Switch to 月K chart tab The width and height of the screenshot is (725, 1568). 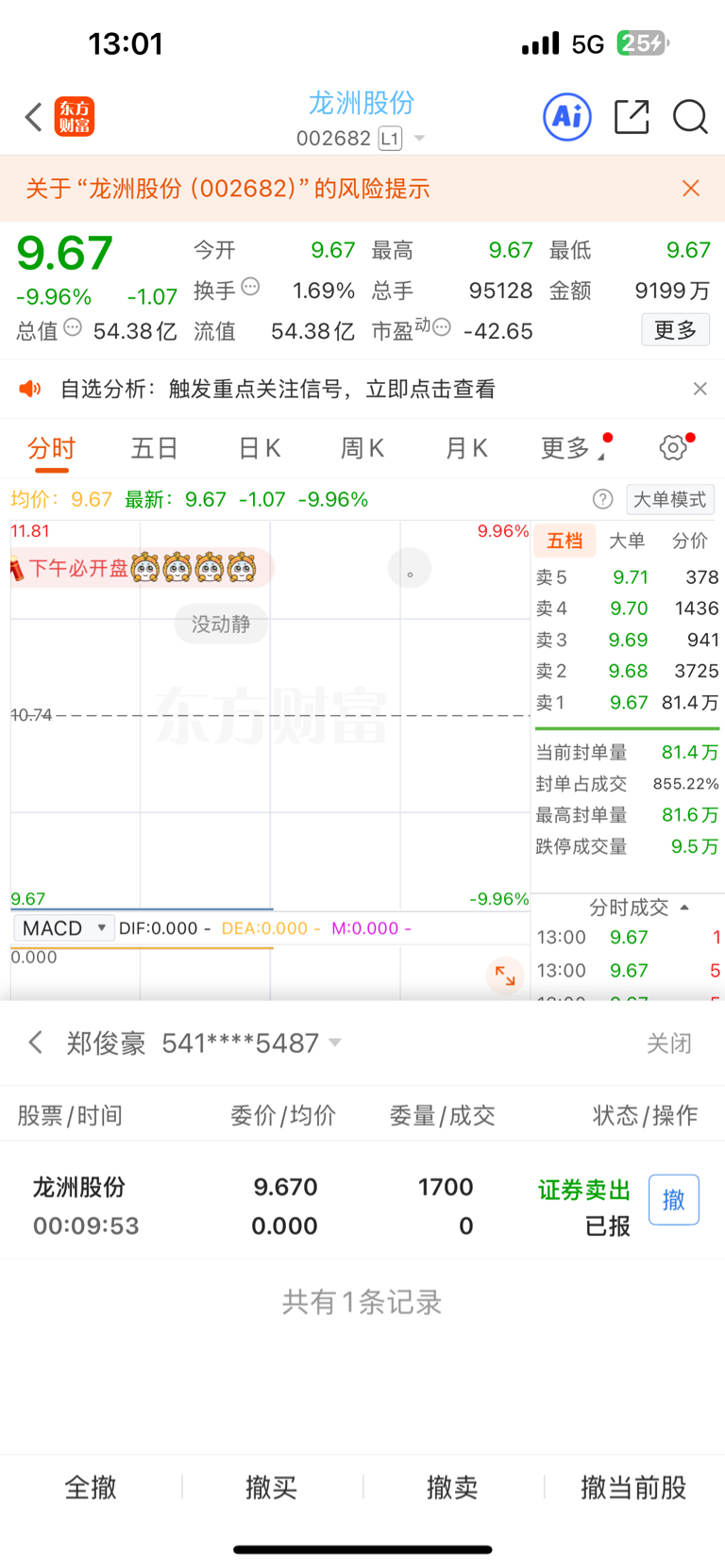(466, 448)
